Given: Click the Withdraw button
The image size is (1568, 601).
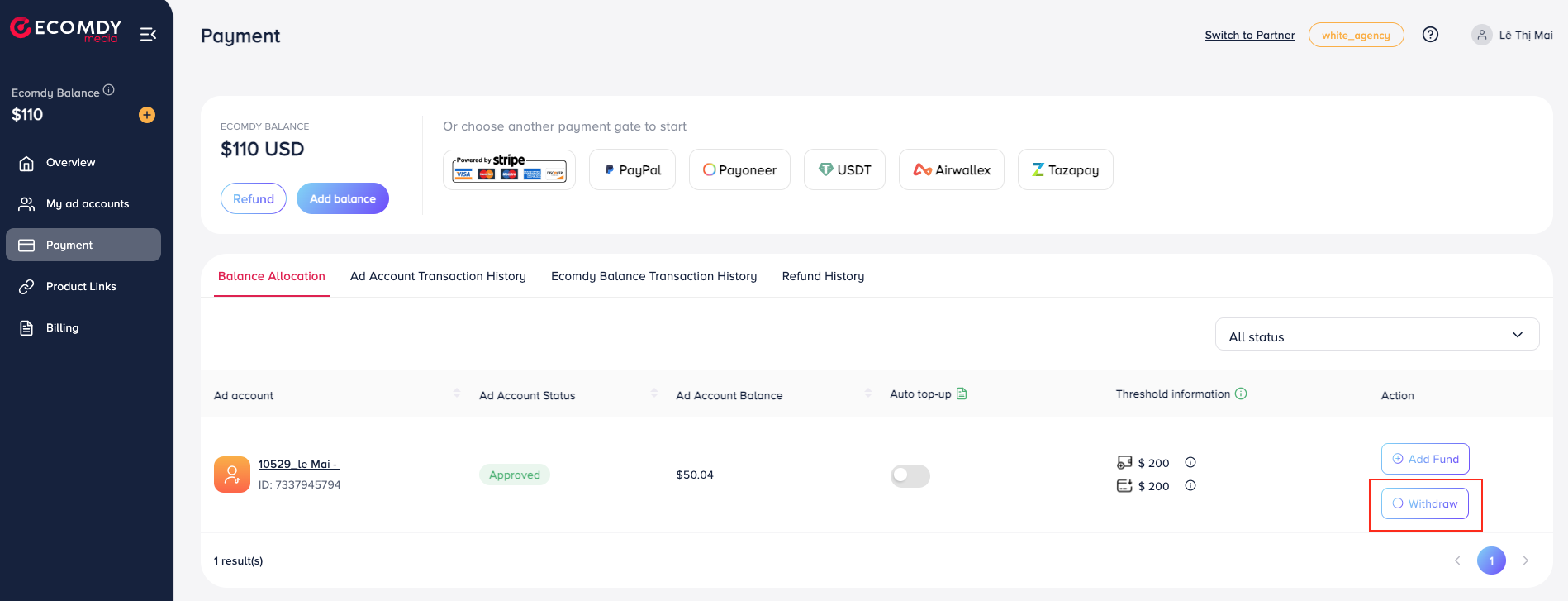Looking at the screenshot, I should click(1425, 503).
